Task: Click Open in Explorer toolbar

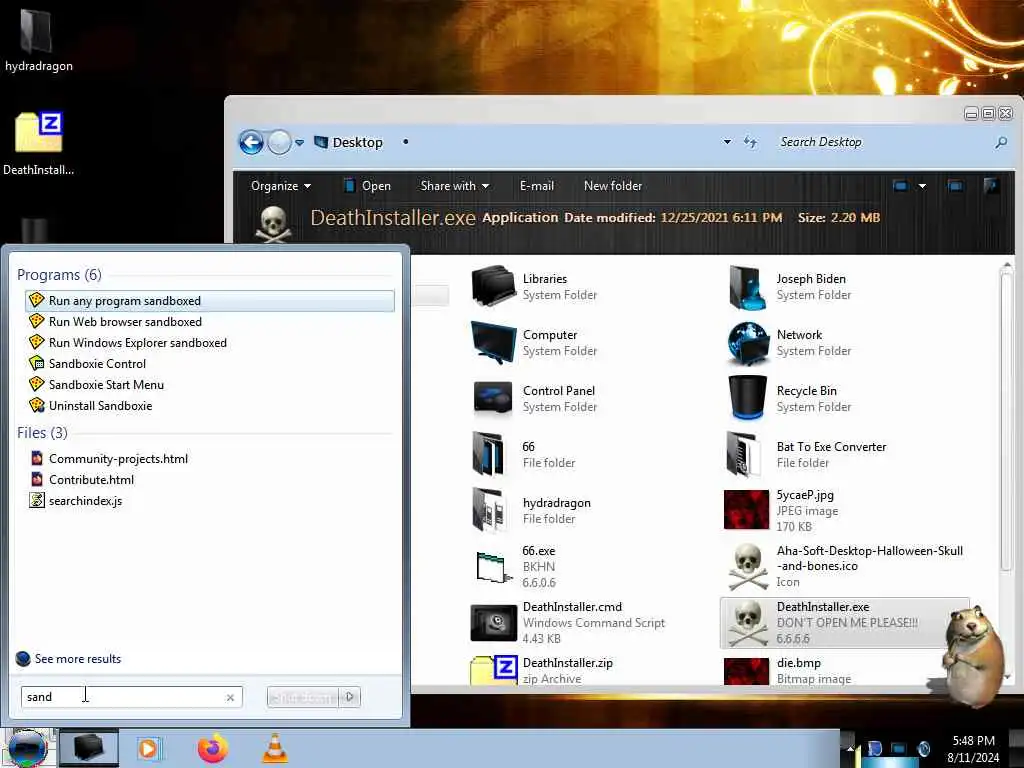Action: tap(368, 186)
